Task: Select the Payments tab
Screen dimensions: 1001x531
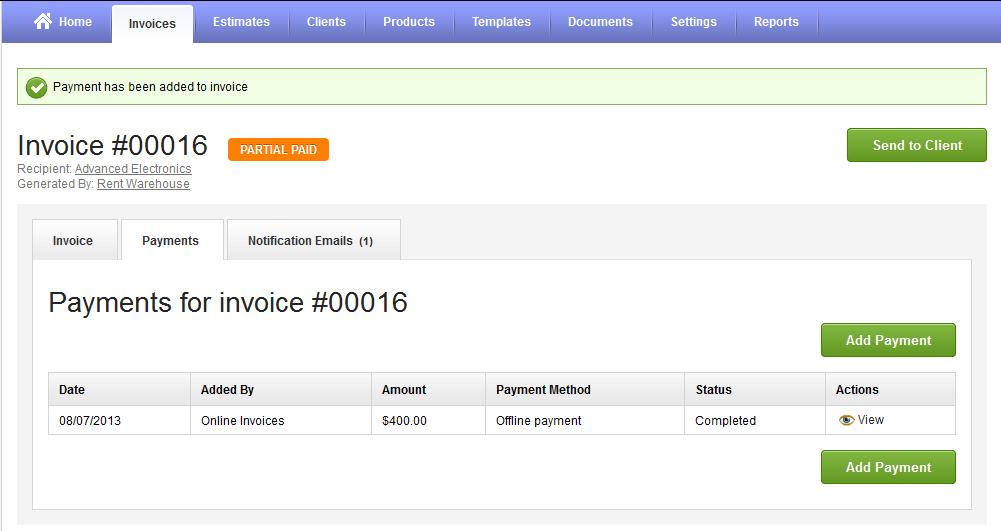Action: pos(170,241)
